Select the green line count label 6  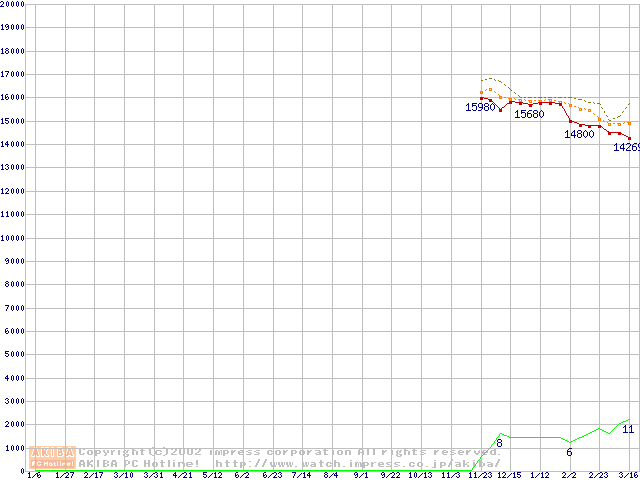click(569, 453)
